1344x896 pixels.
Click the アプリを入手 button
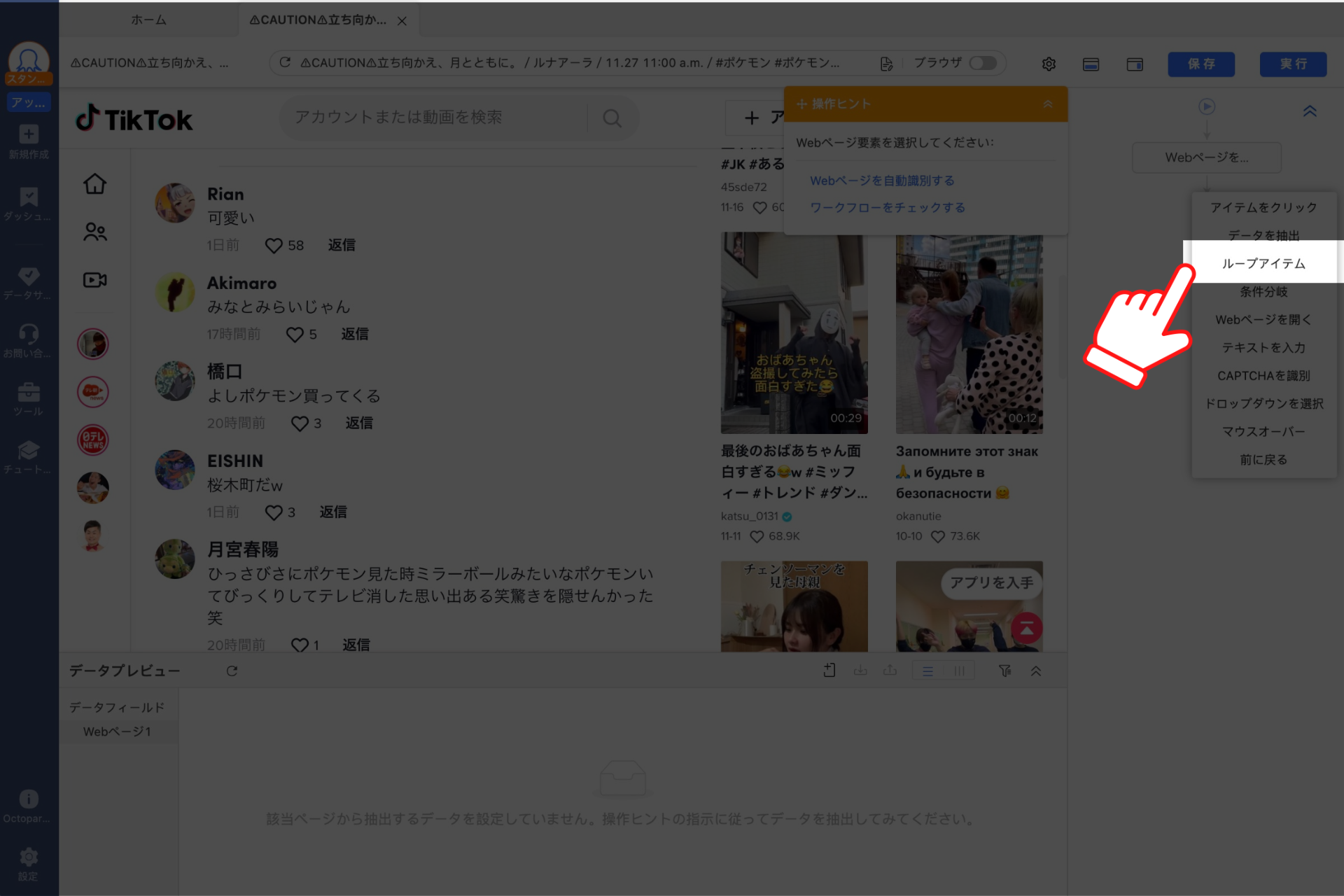[991, 582]
